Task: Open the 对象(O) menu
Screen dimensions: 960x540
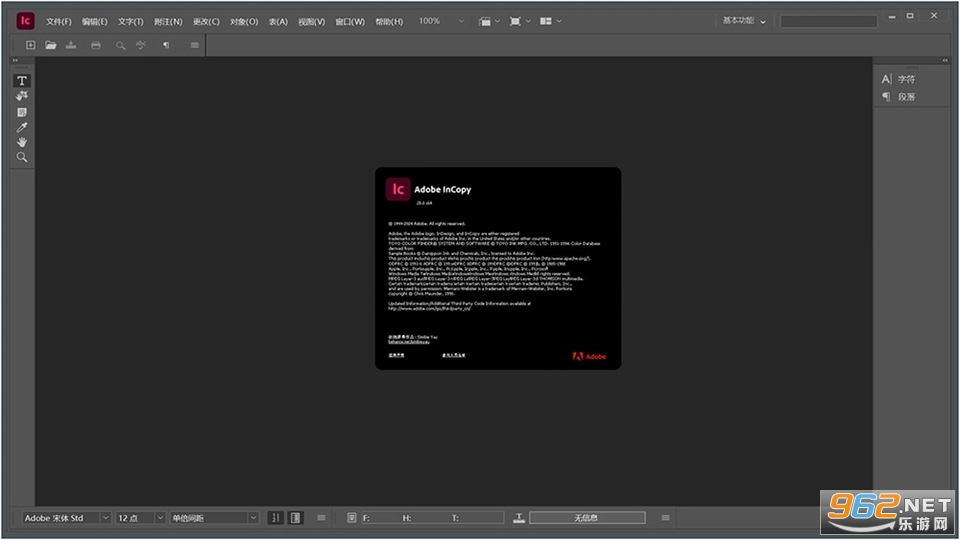Action: 244,21
